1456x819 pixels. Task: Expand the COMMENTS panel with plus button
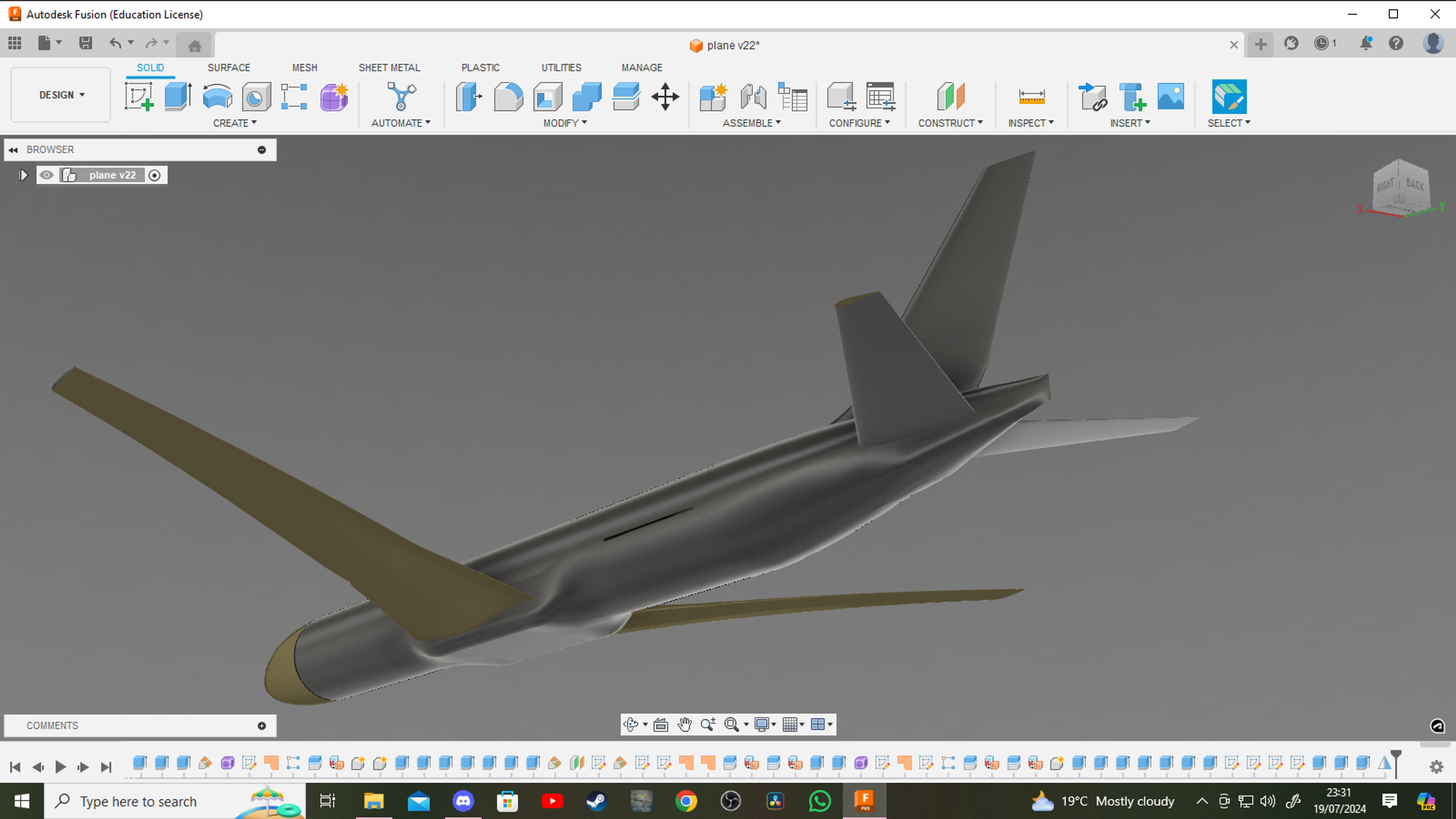pyautogui.click(x=262, y=726)
